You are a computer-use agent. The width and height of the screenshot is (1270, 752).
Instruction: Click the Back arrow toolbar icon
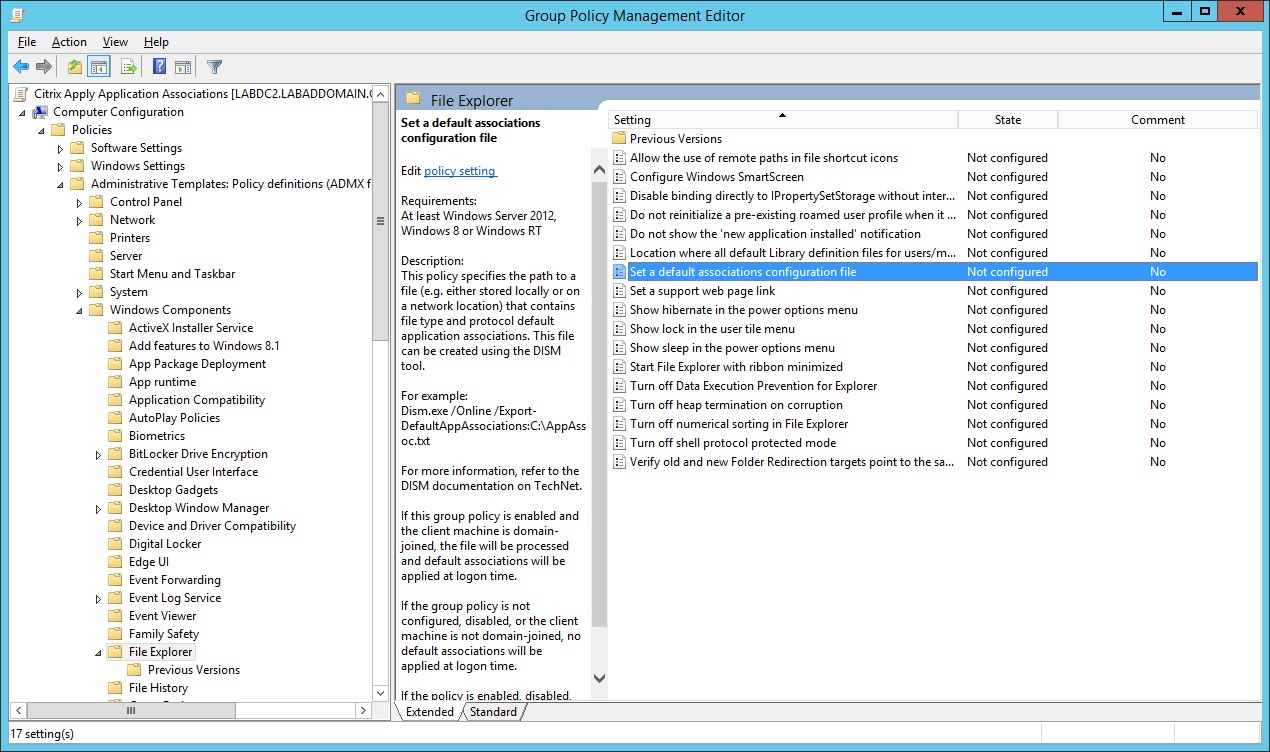21,67
